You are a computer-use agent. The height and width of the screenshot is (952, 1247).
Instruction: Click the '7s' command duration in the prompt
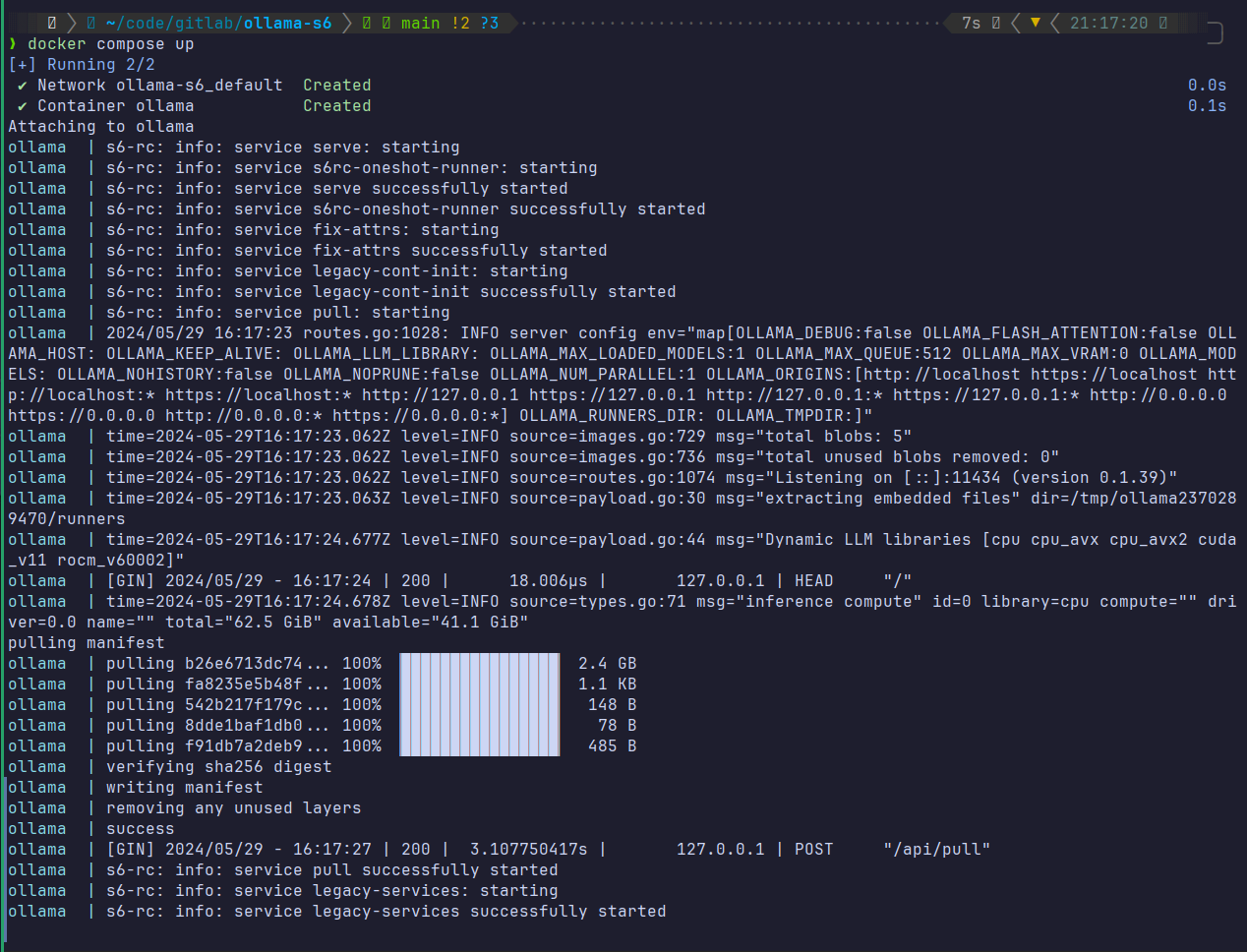[x=972, y=23]
